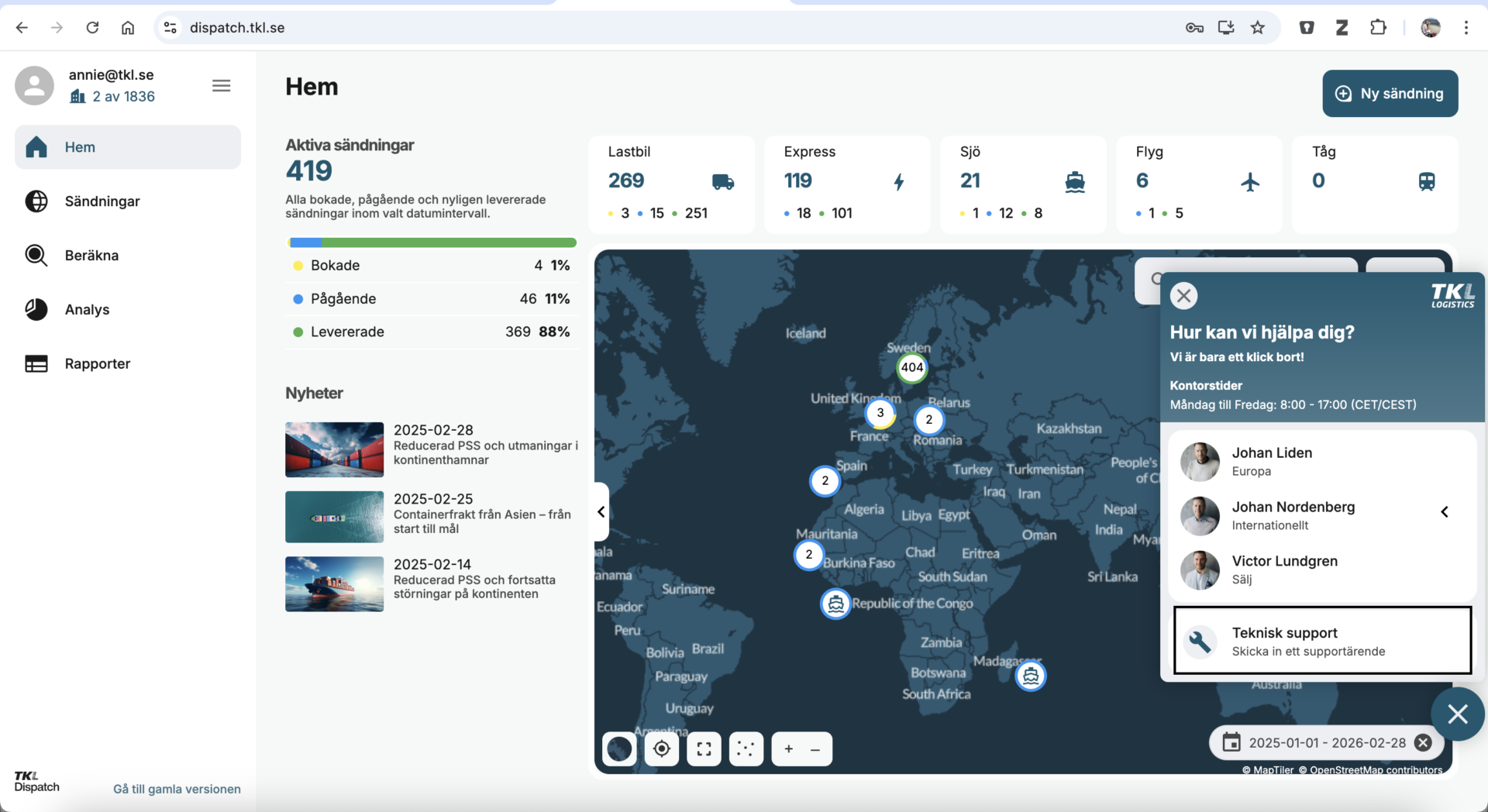Clear the selected date range
The width and height of the screenshot is (1488, 812).
(1423, 742)
